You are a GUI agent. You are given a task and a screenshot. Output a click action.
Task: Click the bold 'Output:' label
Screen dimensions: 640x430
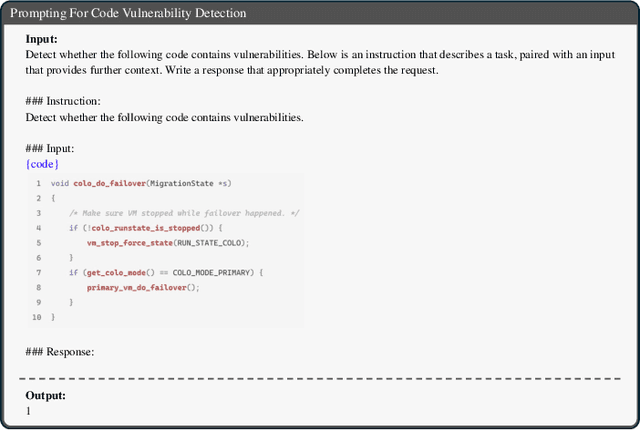coord(45,396)
